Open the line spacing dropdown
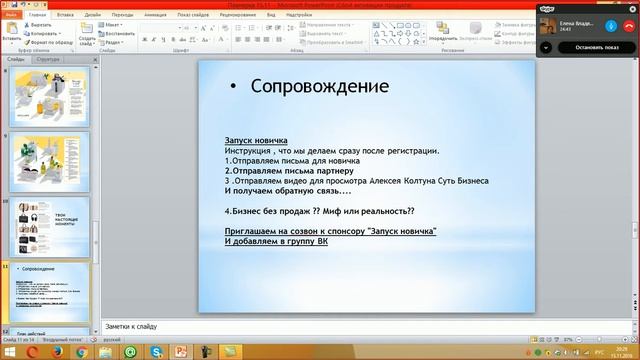 click(291, 28)
